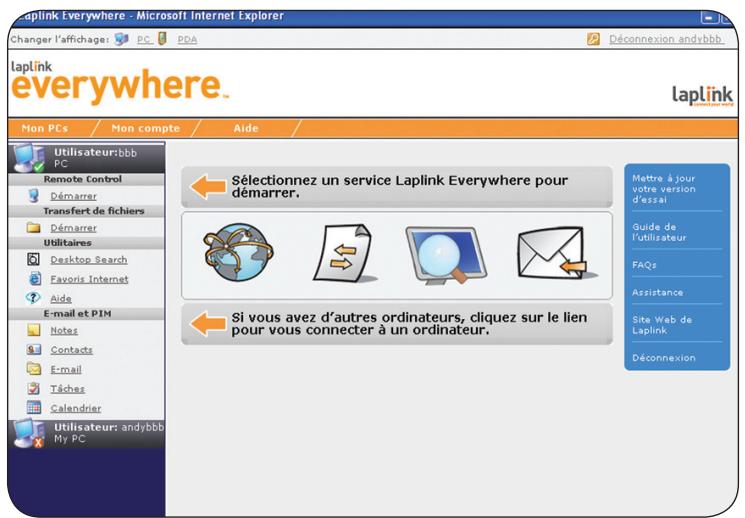Screen dimensions: 745x518
Task: Open the Mon PCs tab
Action: pyautogui.click(x=45, y=128)
